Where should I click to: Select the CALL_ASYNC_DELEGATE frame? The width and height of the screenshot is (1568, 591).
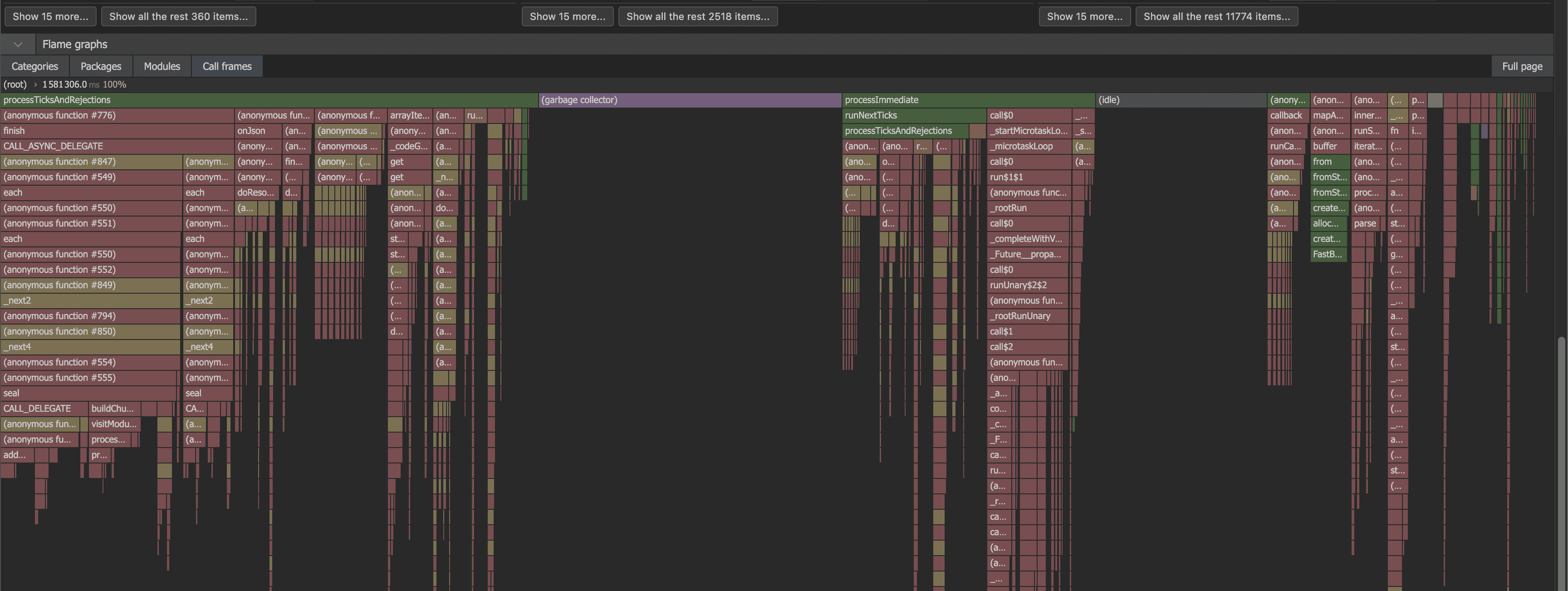pos(118,146)
